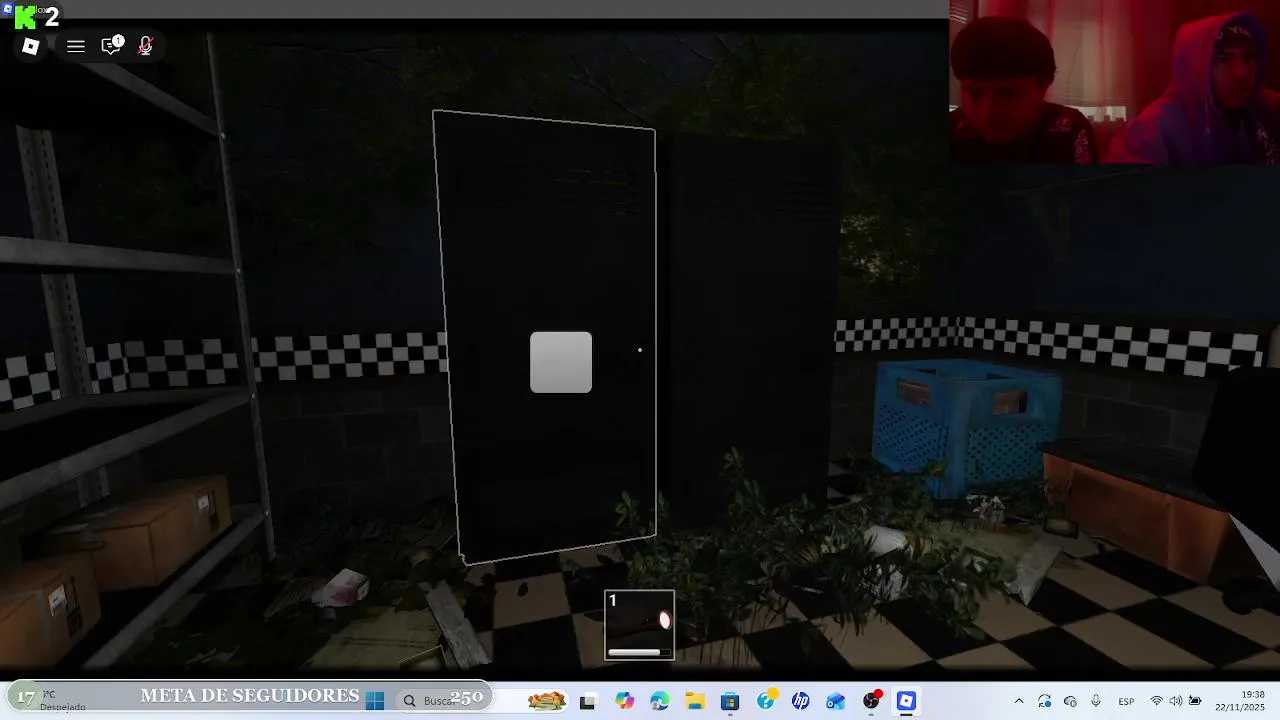Open Microsoft Edge from the taskbar
The height and width of the screenshot is (720, 1280).
tap(659, 701)
